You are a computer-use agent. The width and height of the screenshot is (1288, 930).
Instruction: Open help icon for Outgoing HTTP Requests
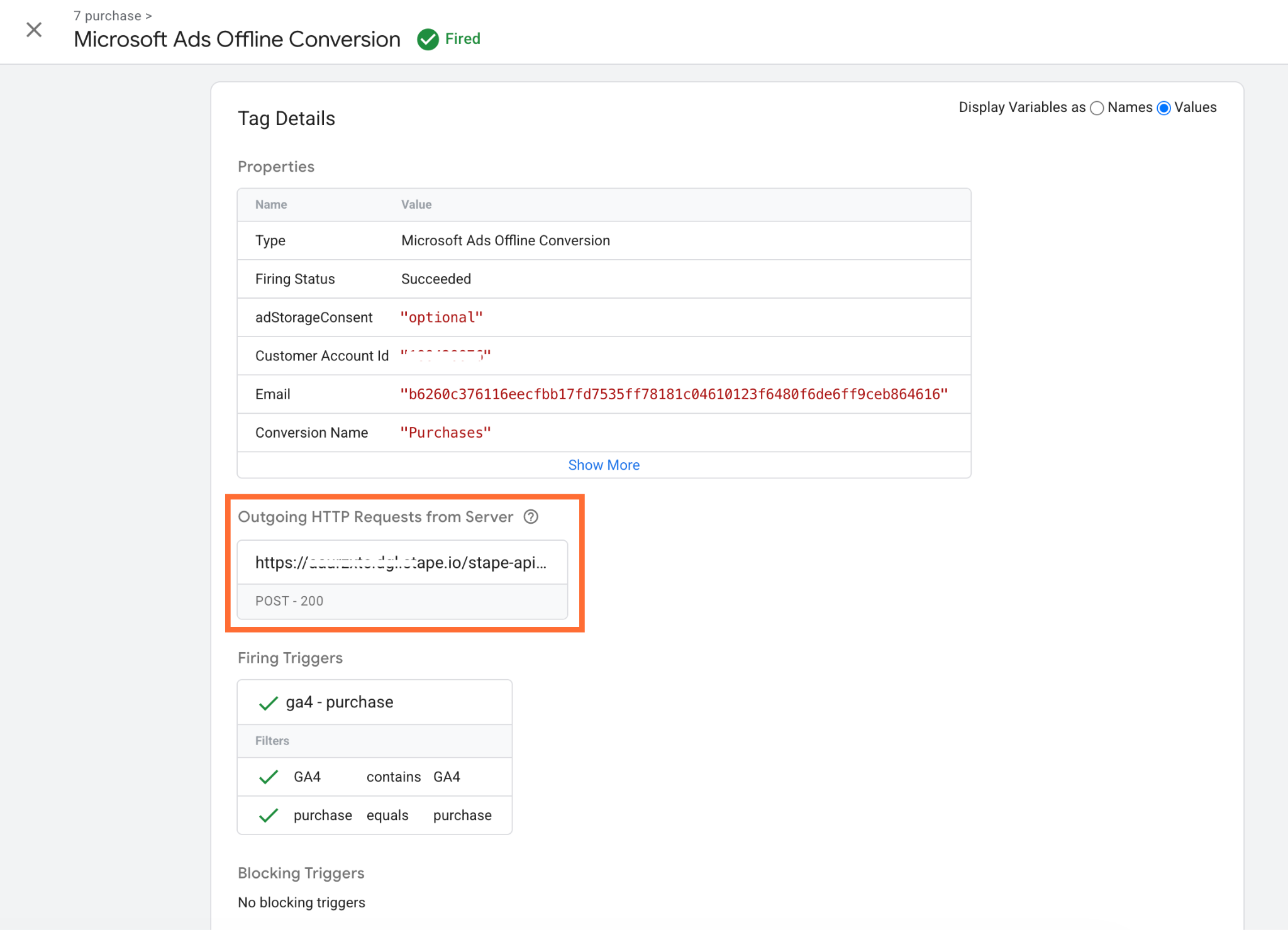coord(531,517)
